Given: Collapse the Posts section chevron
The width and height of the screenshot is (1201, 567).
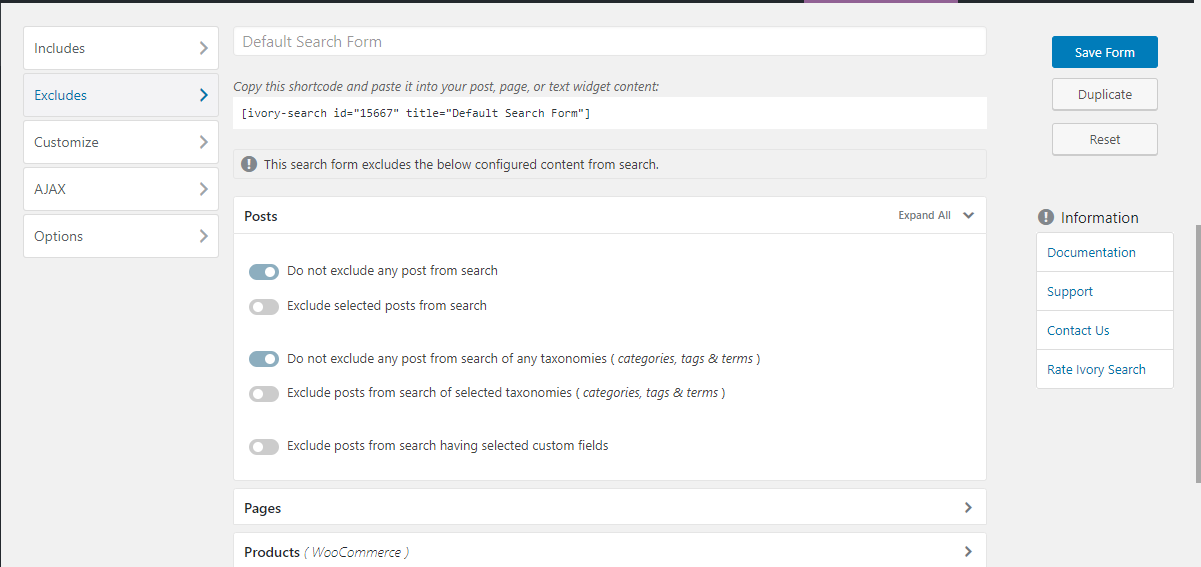Looking at the screenshot, I should click(968, 215).
